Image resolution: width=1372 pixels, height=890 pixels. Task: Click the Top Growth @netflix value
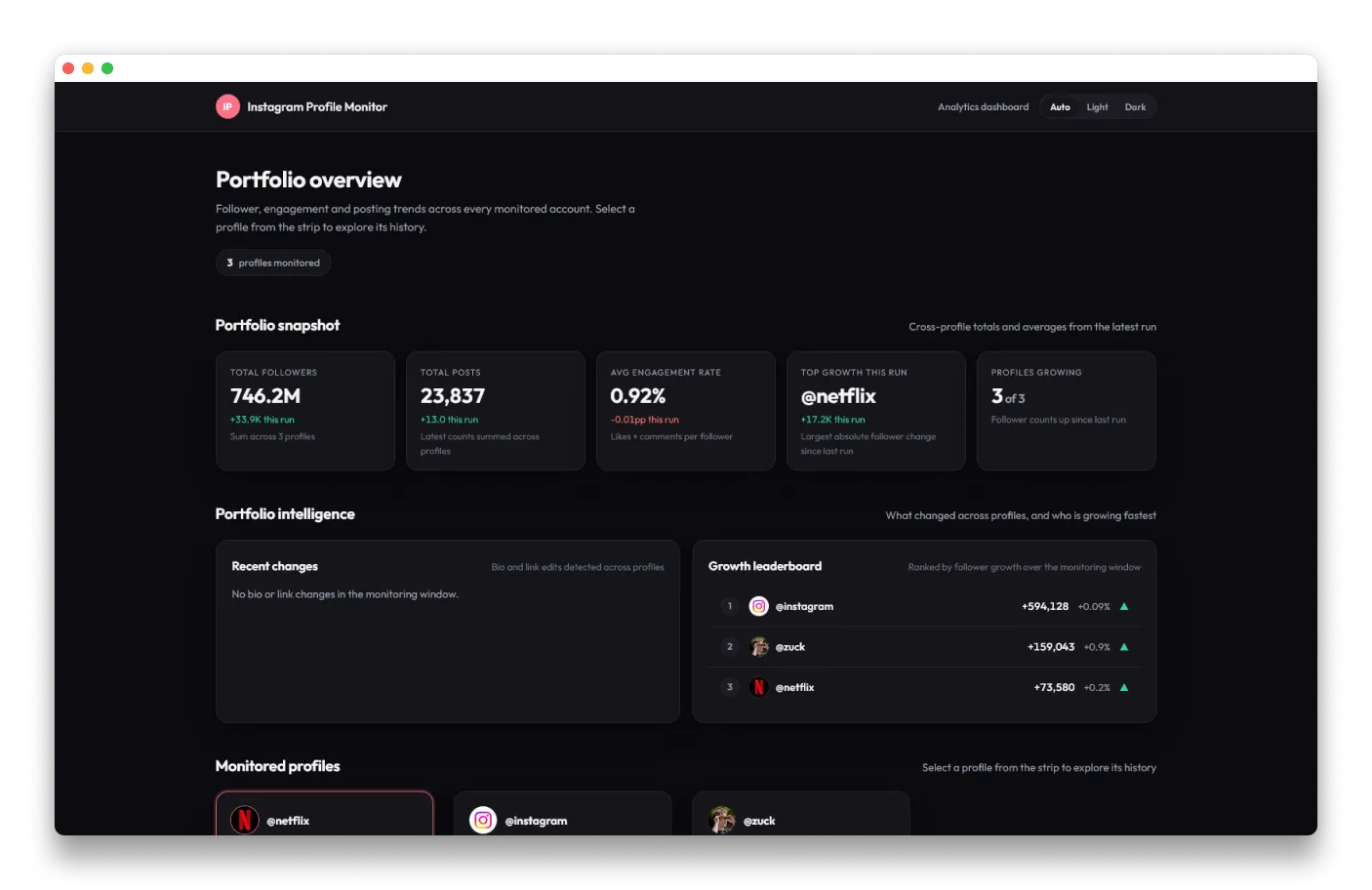tap(838, 396)
